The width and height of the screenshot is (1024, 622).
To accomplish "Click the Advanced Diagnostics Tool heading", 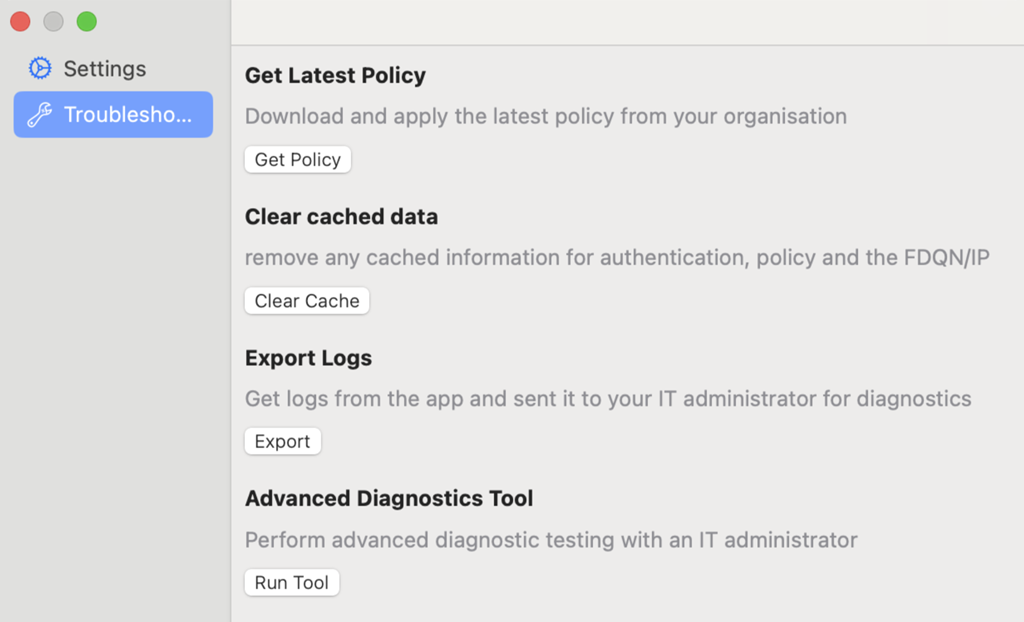I will [389, 498].
